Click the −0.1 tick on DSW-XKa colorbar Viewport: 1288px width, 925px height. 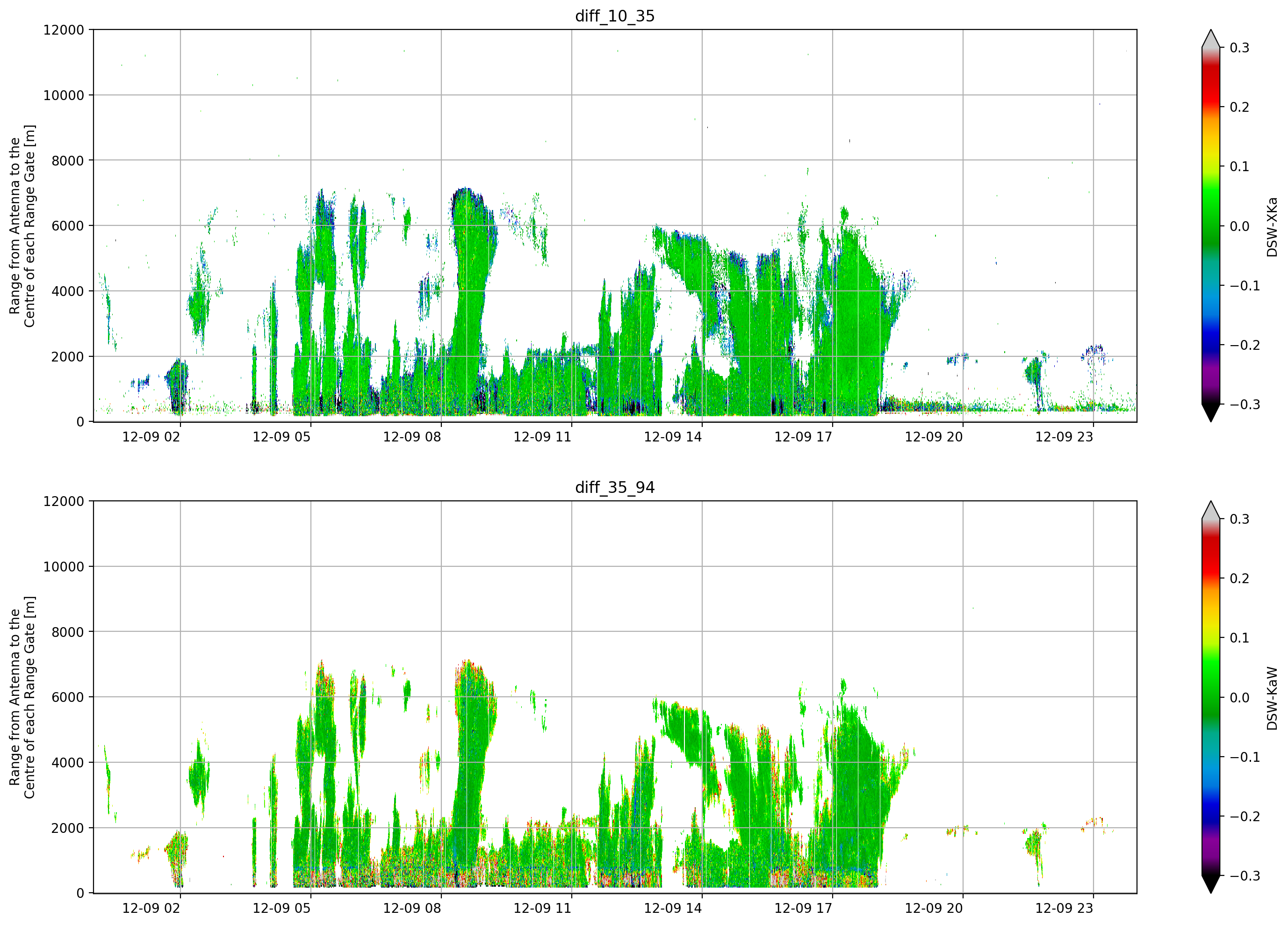(1245, 286)
